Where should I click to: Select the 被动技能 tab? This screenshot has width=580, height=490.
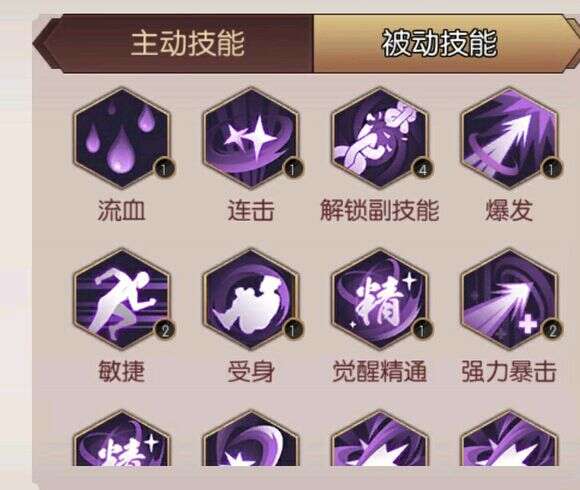(439, 44)
